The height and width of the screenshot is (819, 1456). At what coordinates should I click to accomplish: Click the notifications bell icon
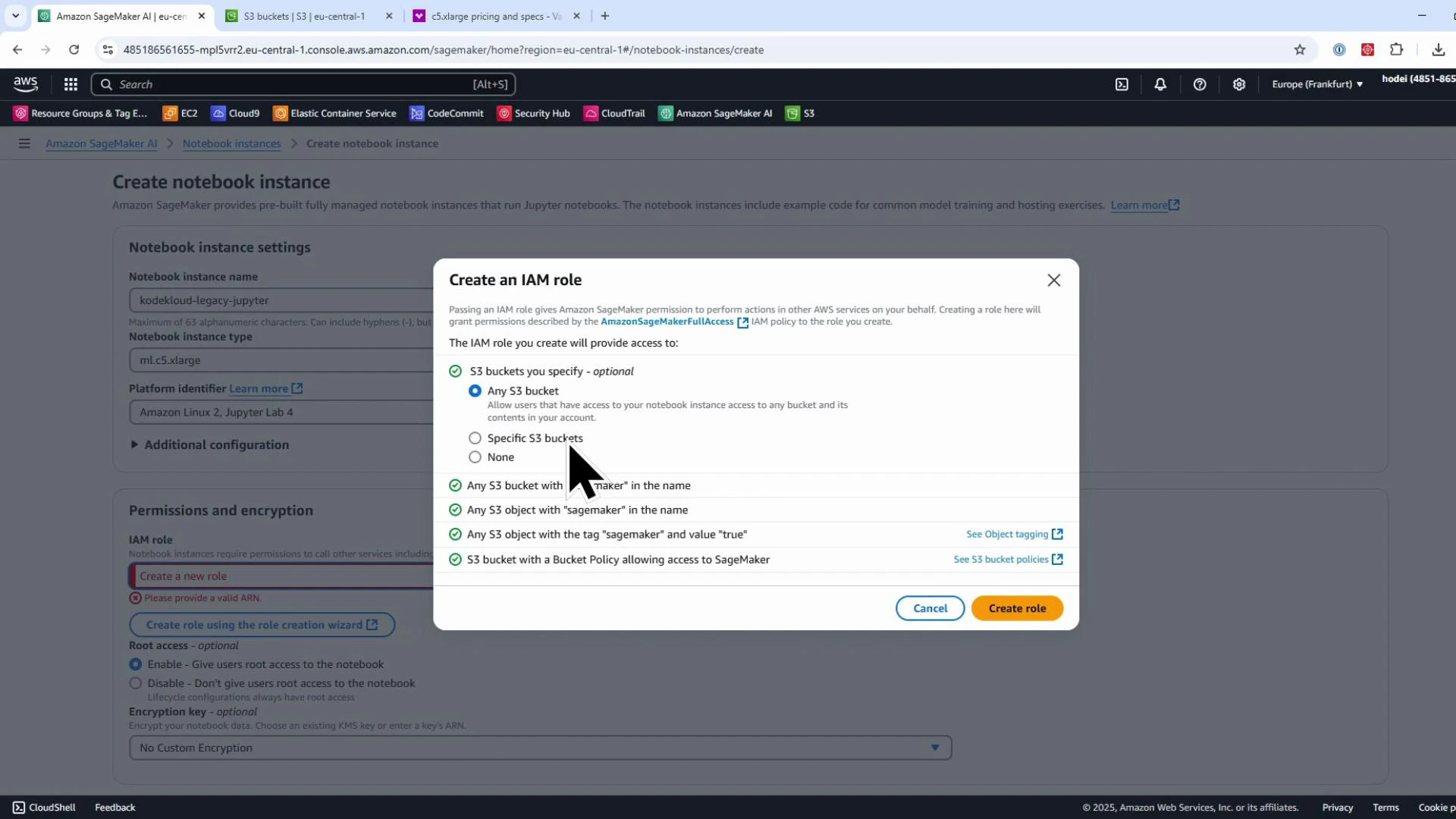(x=1160, y=84)
